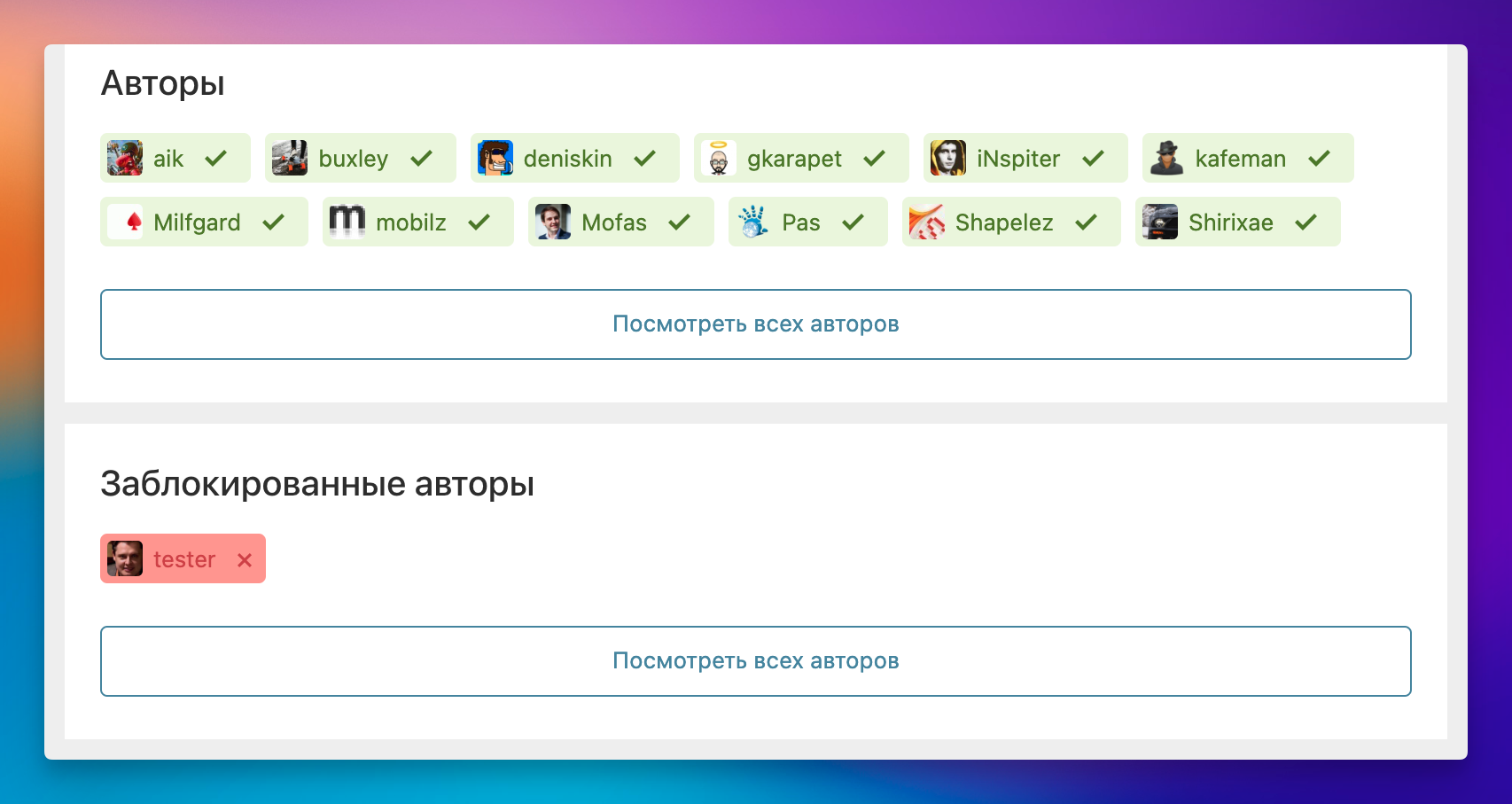Screen dimensions: 1512x804
Task: Click the kafeman author name label
Action: [x=1242, y=158]
